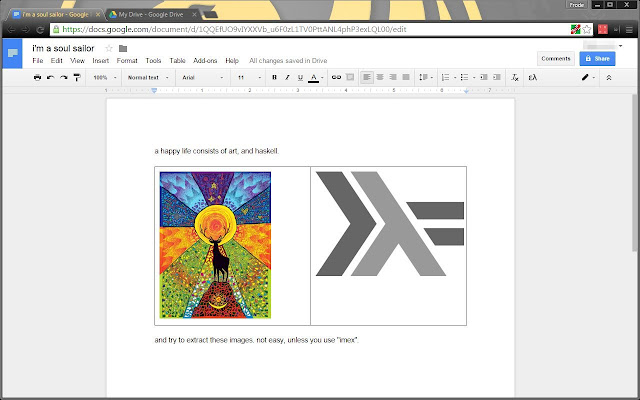Click the red extension icon in Chrome toolbar
This screenshot has height=400, width=640.
[x=603, y=29]
